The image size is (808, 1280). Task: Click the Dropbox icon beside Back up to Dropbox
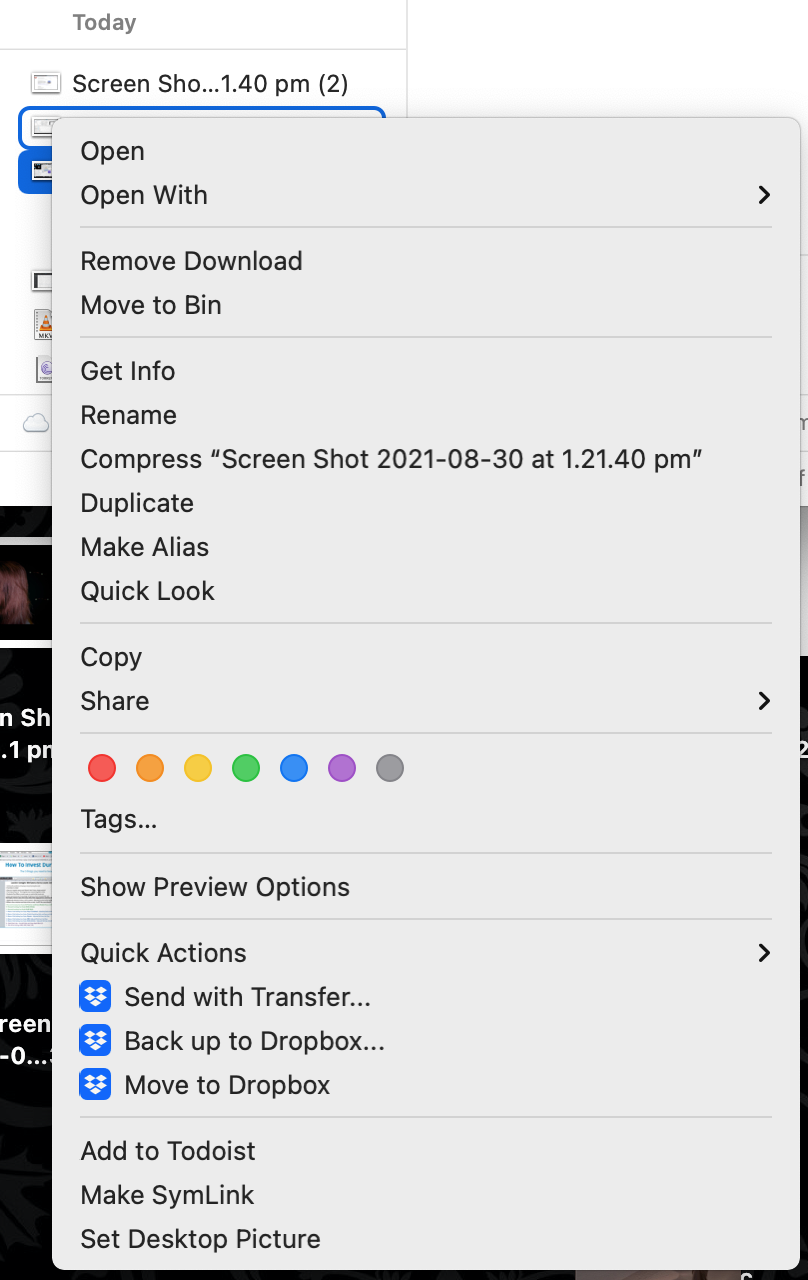95,1041
